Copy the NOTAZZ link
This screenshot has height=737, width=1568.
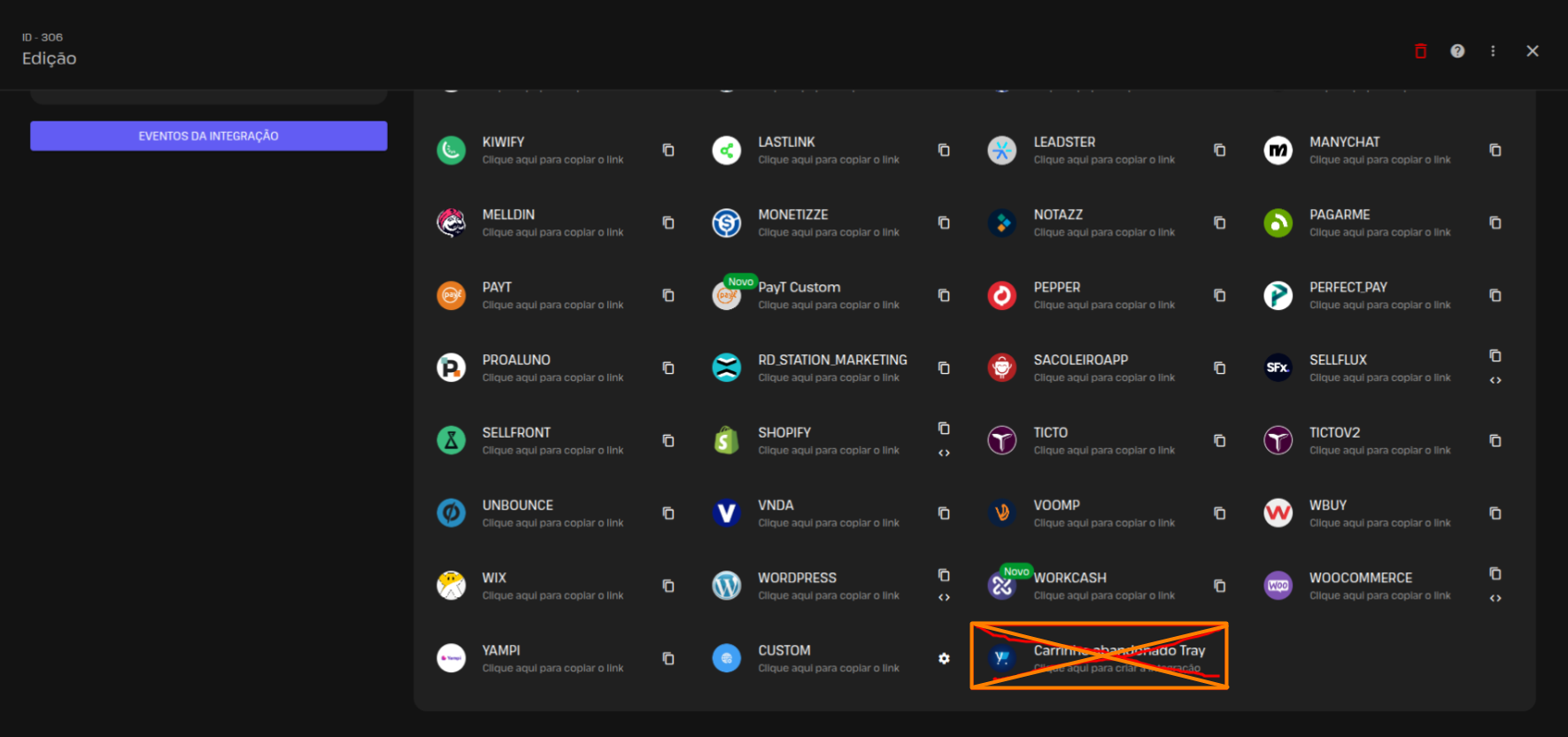(x=1220, y=223)
